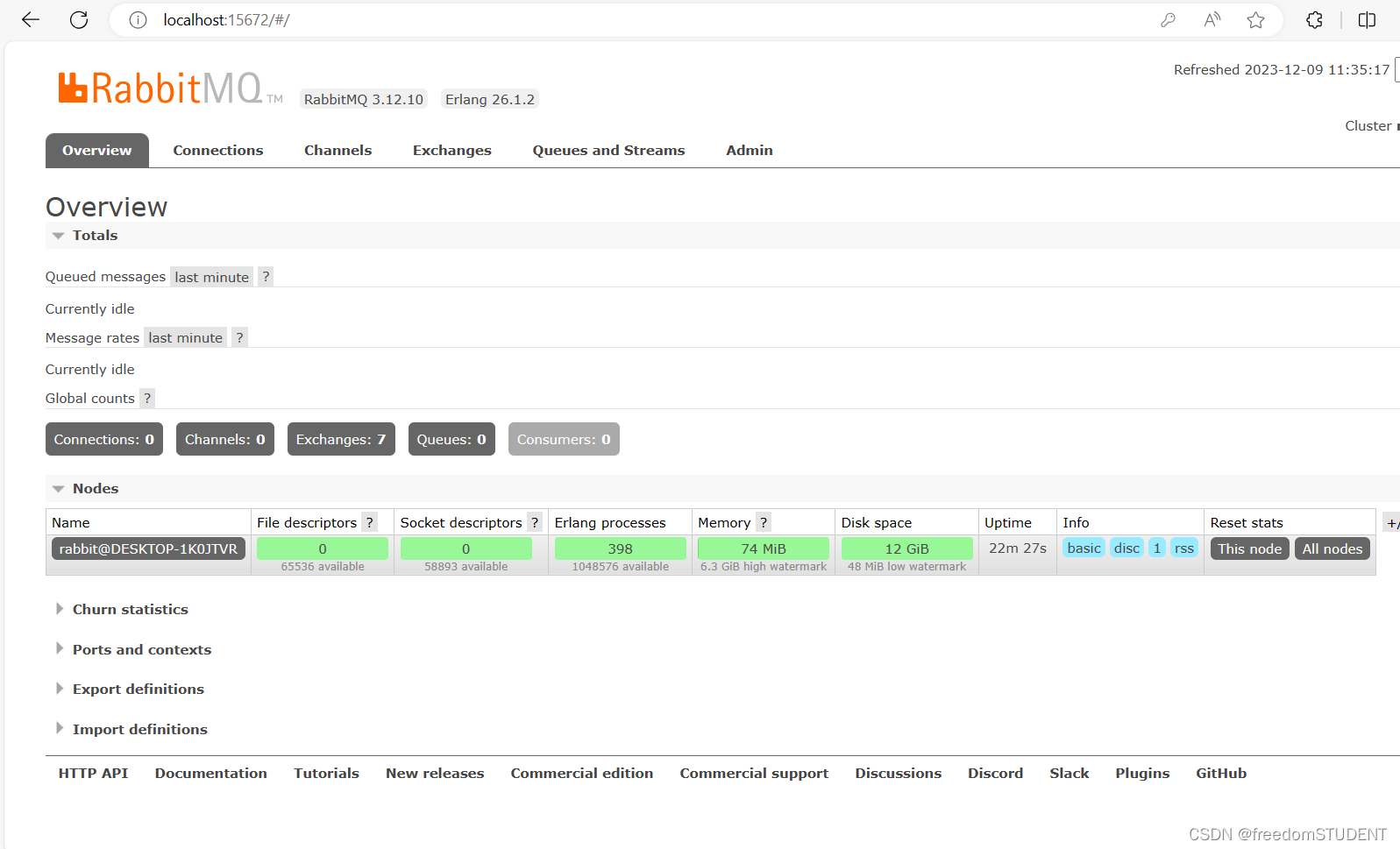Click the All nodes reset stats button
This screenshot has height=849, width=1400.
click(1332, 549)
